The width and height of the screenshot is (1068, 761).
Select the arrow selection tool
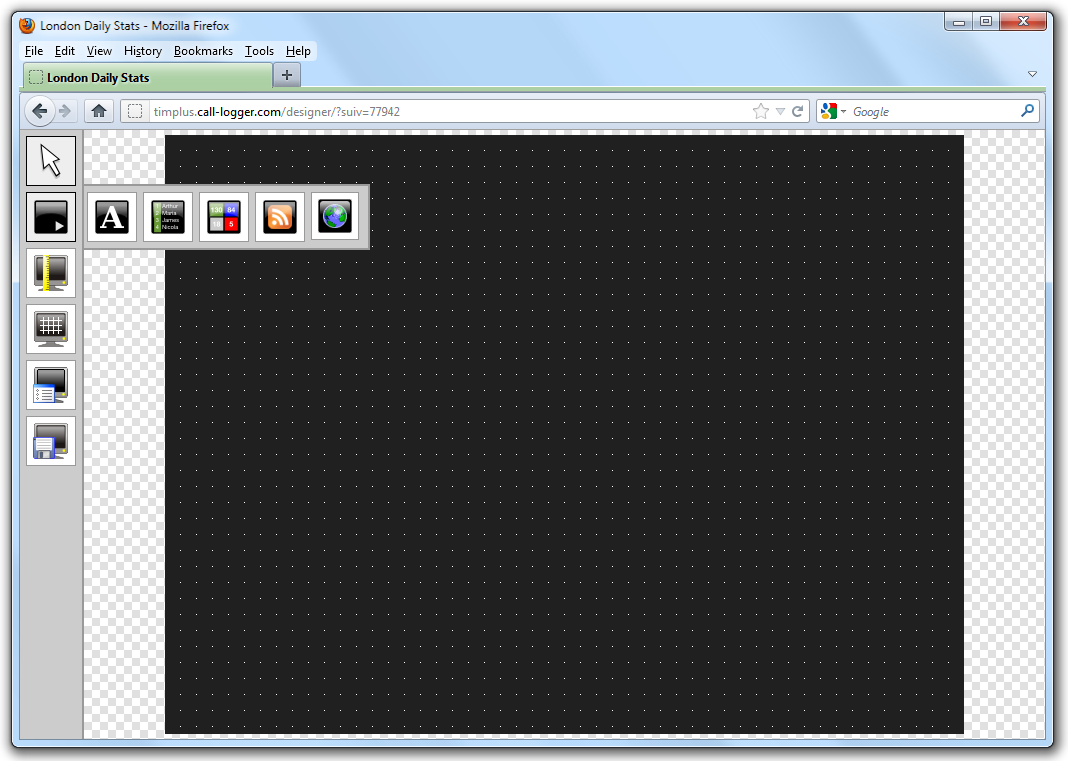click(51, 160)
